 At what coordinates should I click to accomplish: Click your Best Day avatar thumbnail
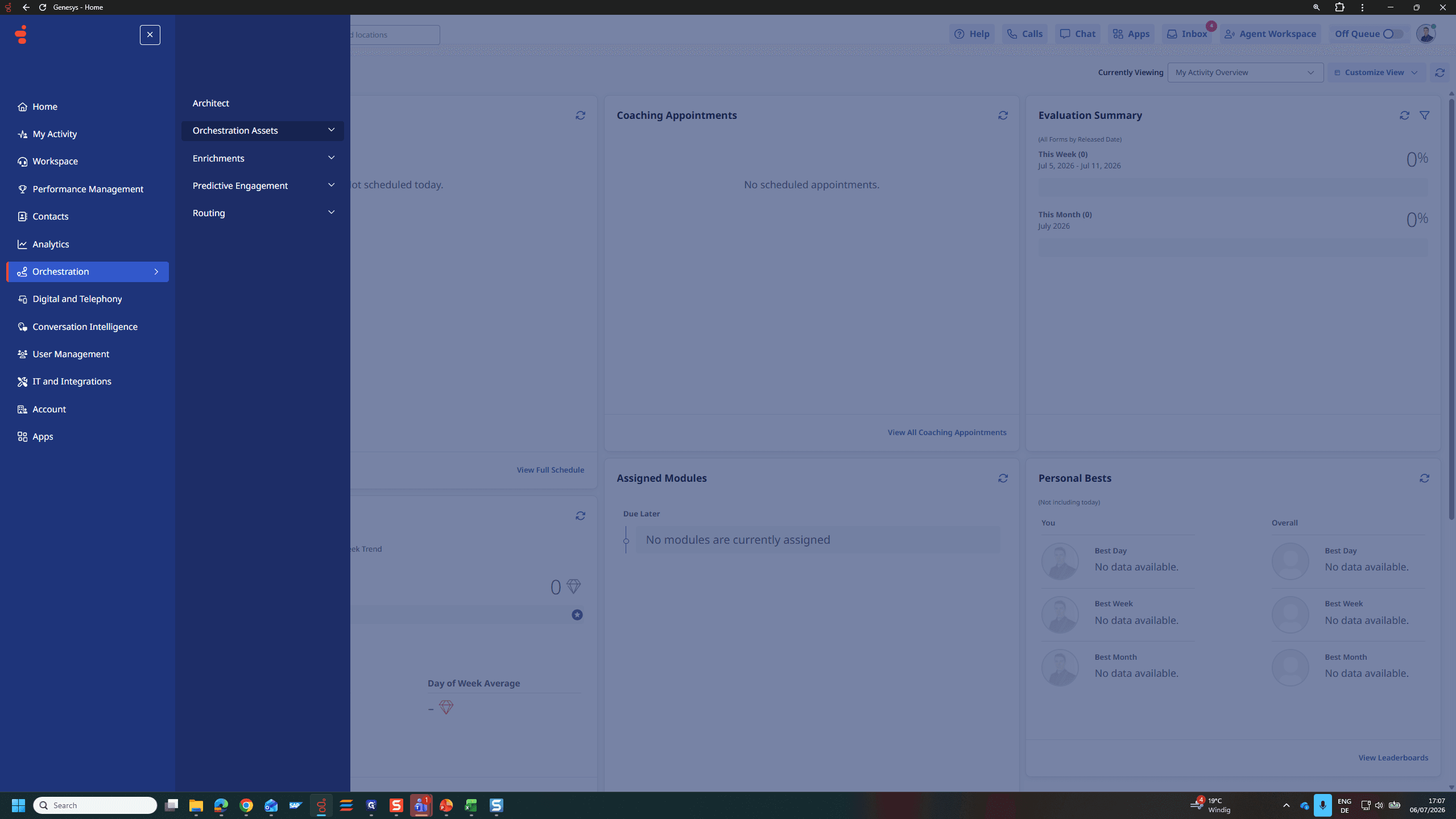click(x=1060, y=561)
